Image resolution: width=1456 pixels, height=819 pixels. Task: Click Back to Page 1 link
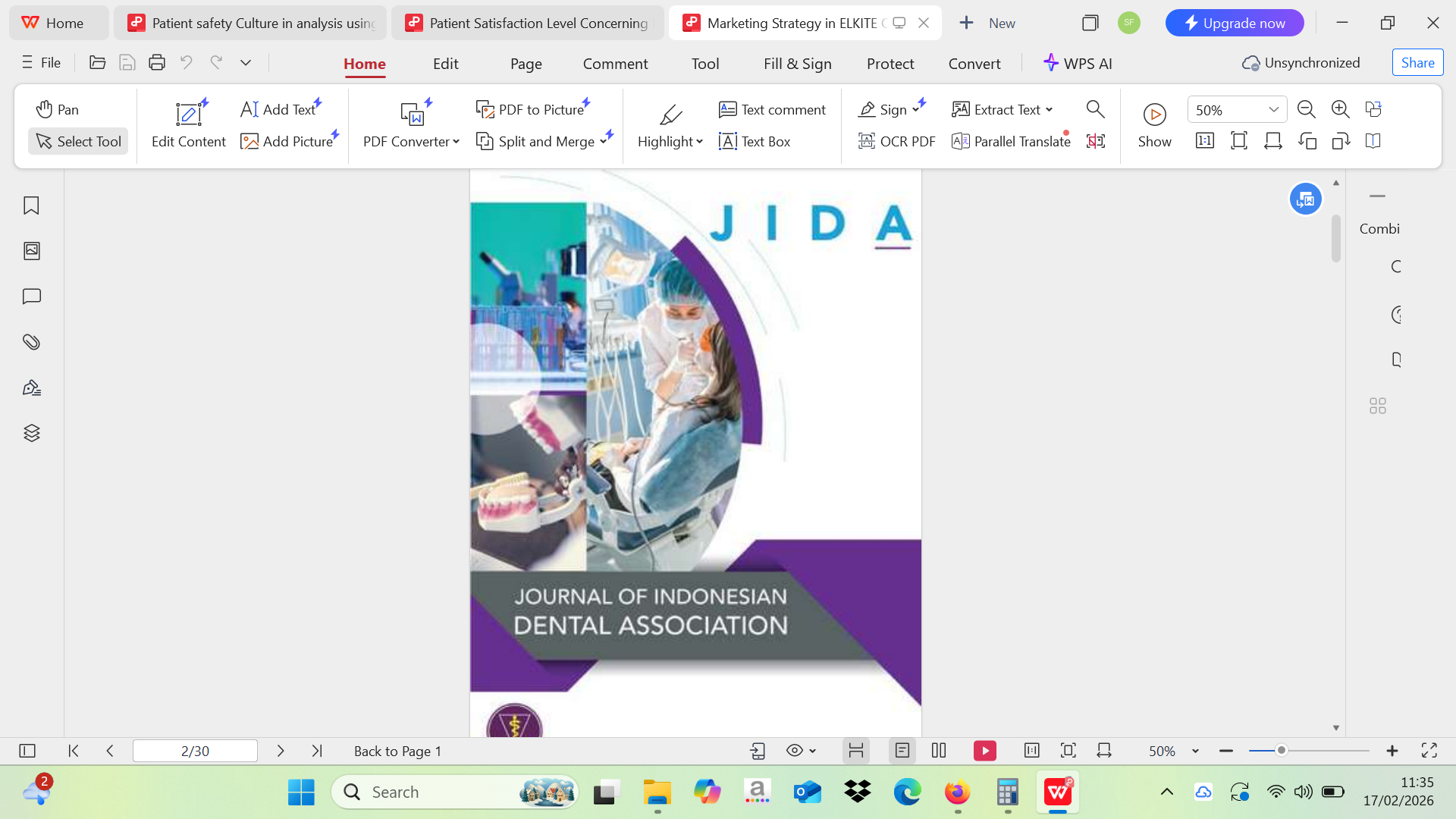(x=397, y=751)
